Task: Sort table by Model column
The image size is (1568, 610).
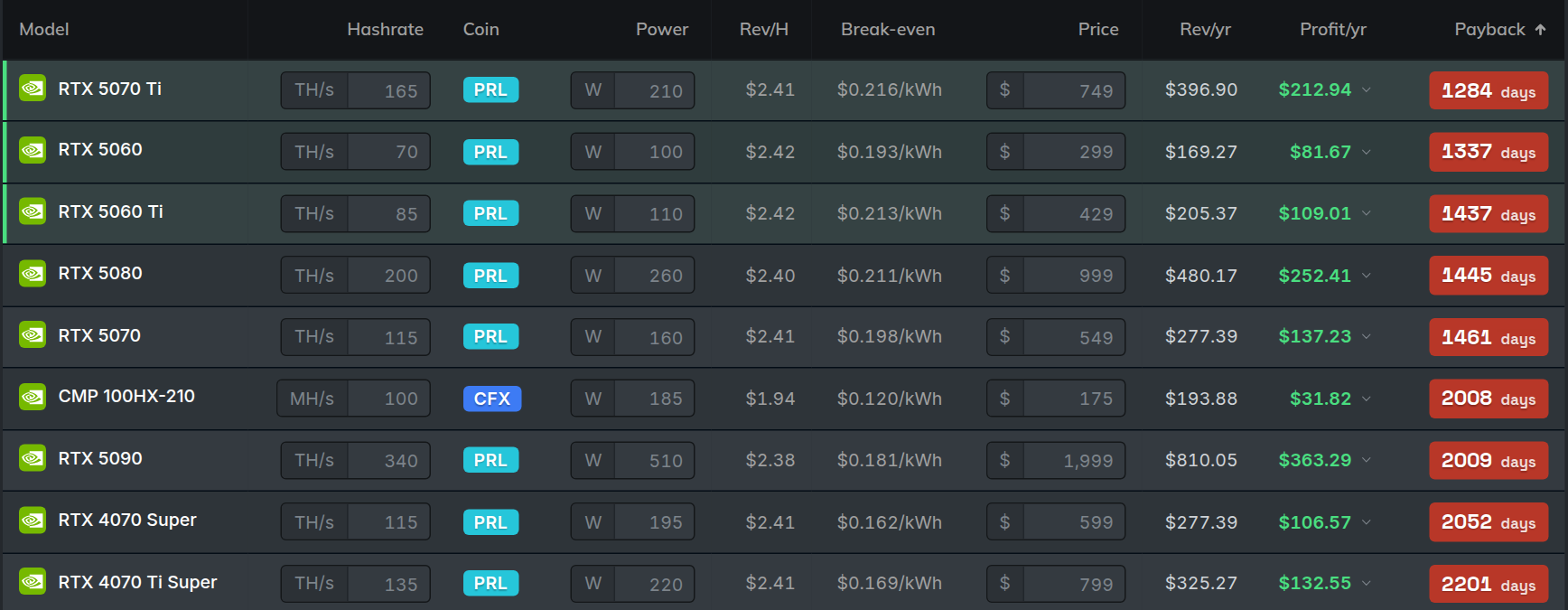Action: coord(44,30)
